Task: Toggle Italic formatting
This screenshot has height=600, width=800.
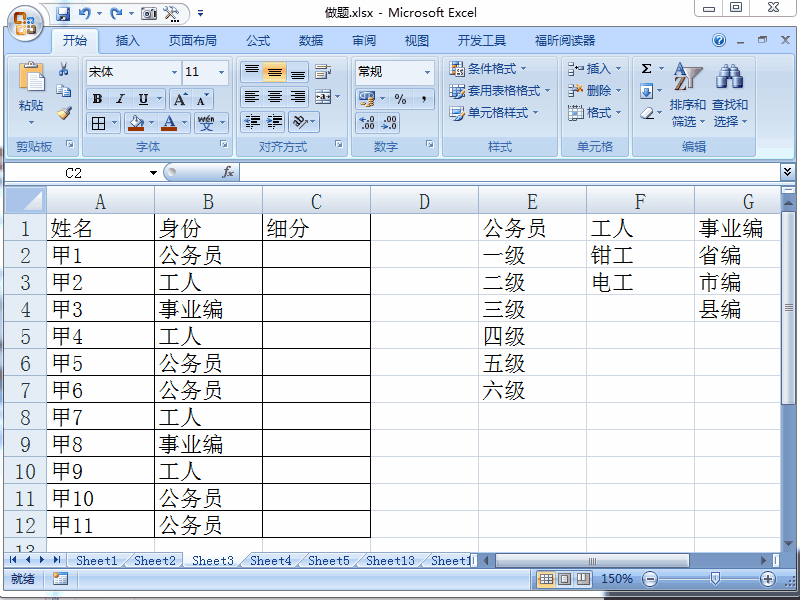Action: coord(120,99)
